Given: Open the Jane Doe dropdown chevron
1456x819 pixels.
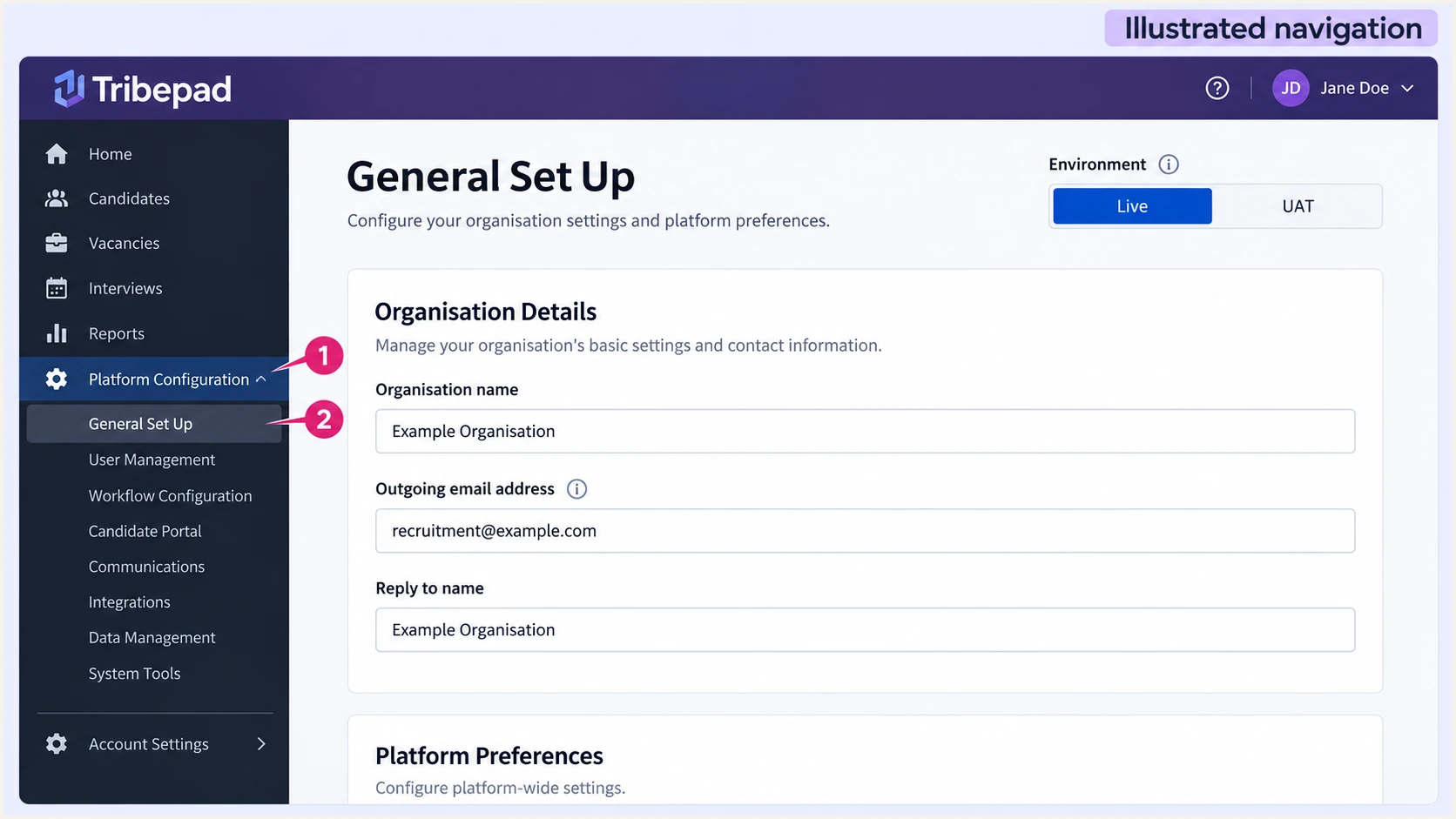Looking at the screenshot, I should [1407, 89].
